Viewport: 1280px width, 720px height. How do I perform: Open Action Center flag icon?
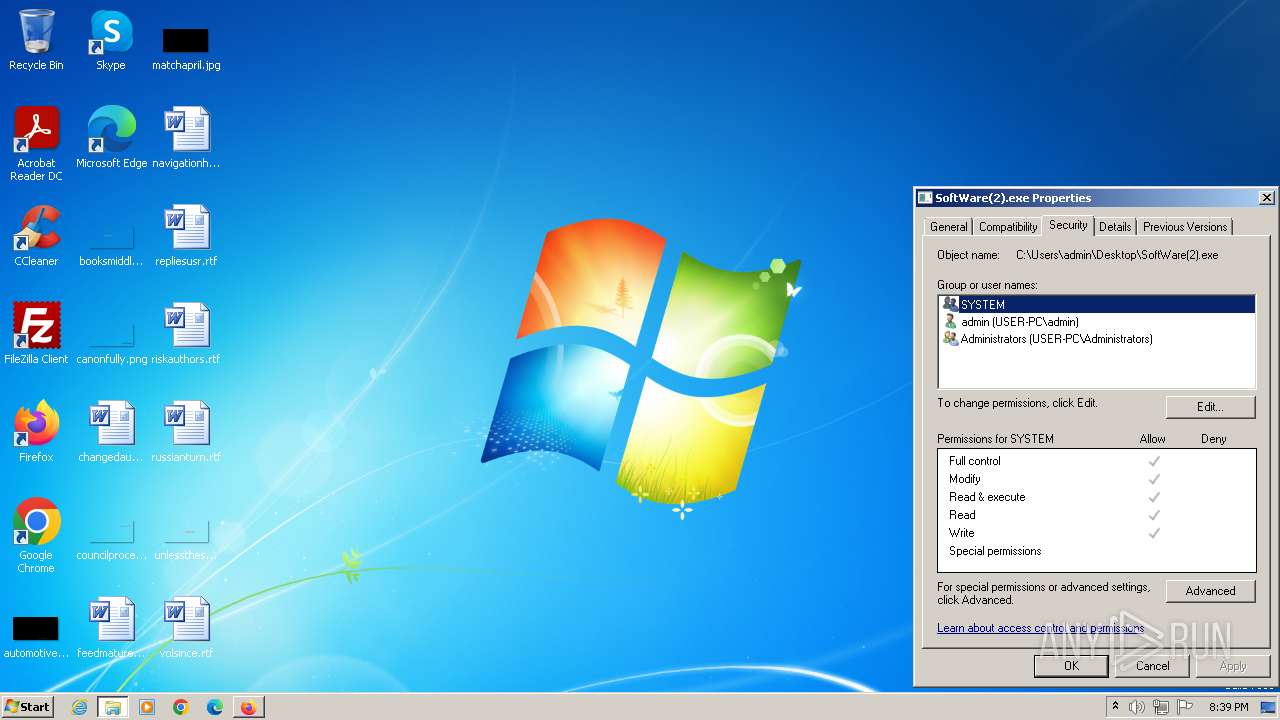tap(1185, 707)
